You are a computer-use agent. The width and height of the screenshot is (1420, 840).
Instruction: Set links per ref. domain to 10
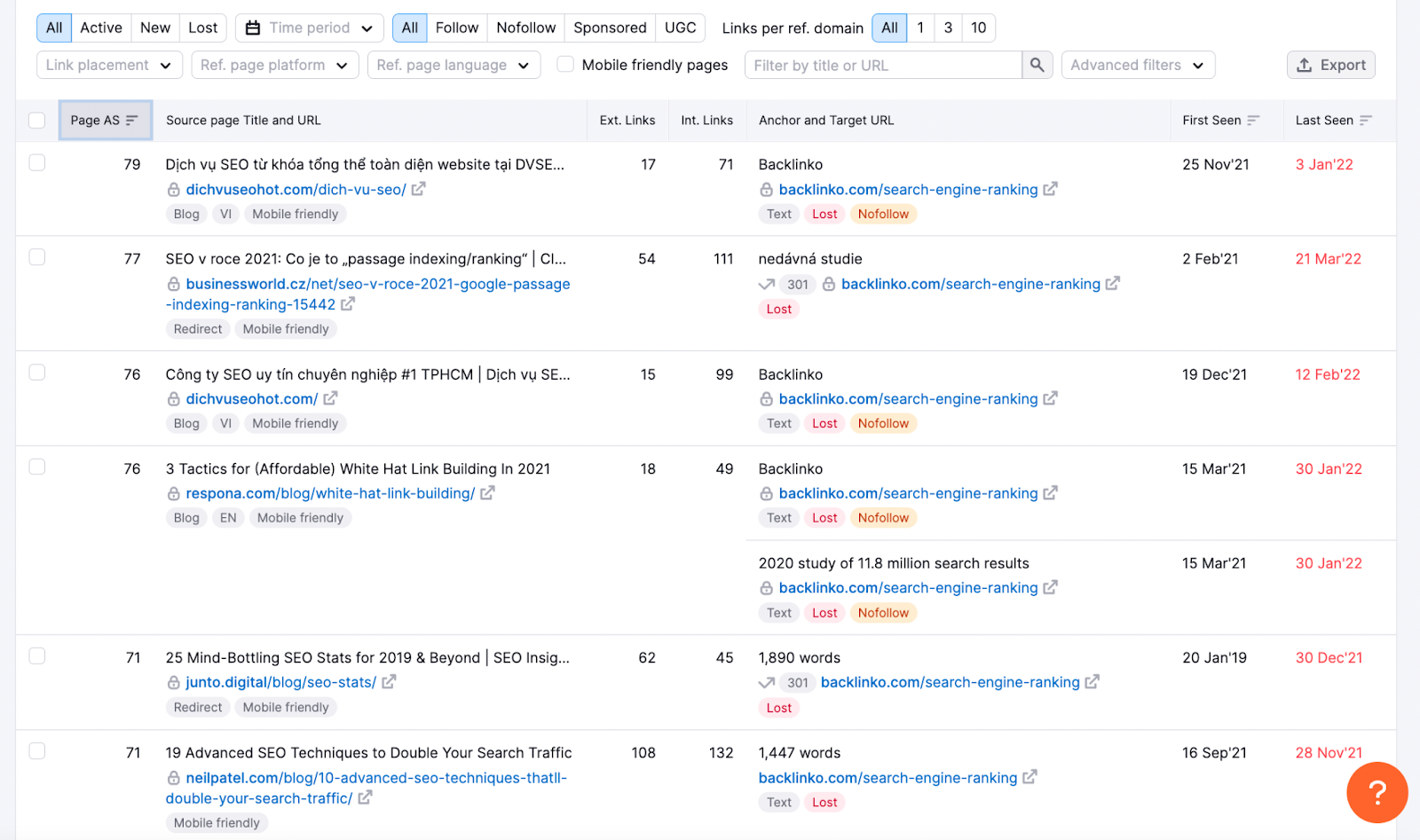978,27
